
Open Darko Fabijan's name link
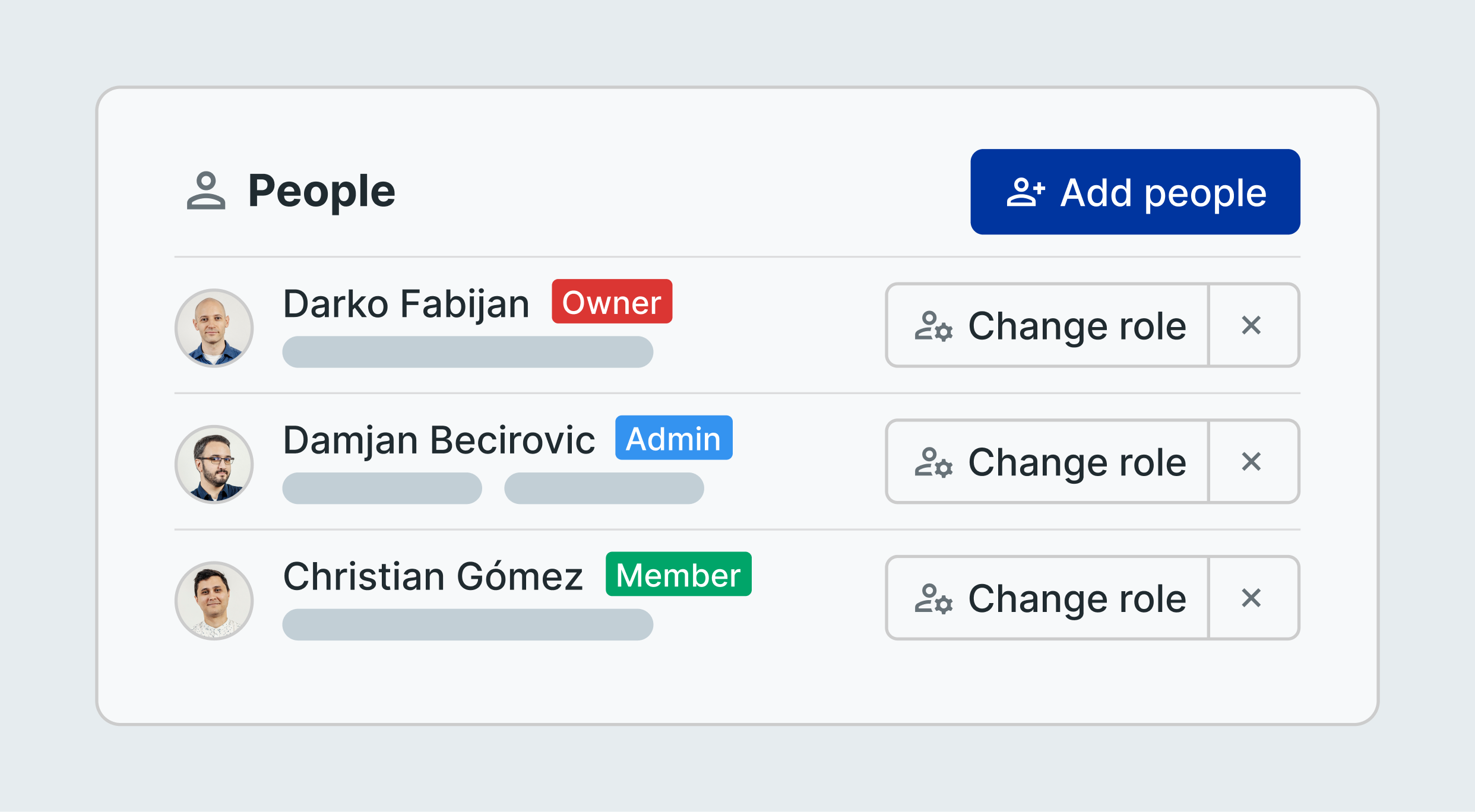pos(406,304)
